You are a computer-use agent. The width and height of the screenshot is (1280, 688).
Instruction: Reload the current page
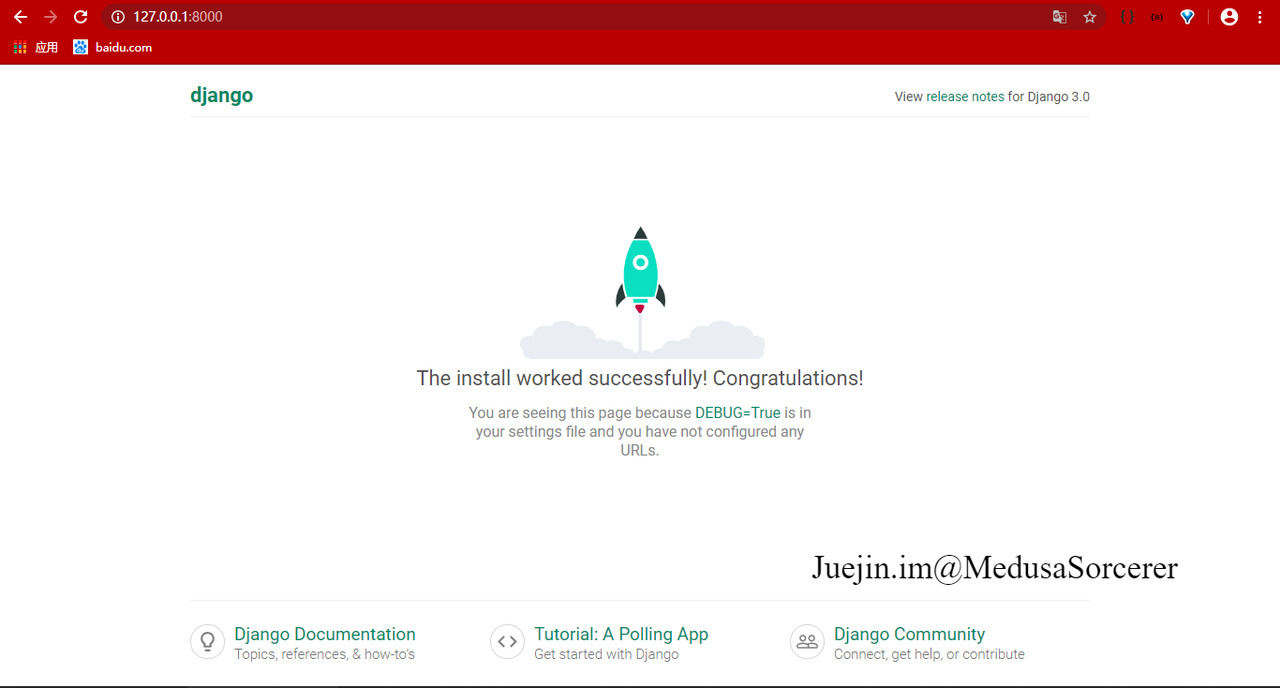[x=81, y=17]
